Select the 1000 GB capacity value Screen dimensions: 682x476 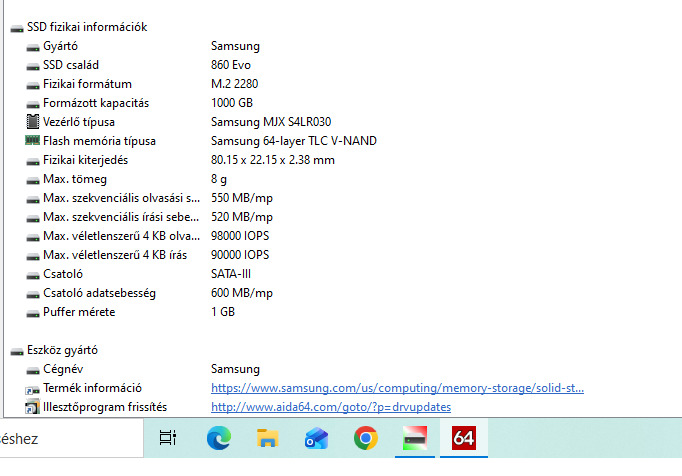(232, 103)
